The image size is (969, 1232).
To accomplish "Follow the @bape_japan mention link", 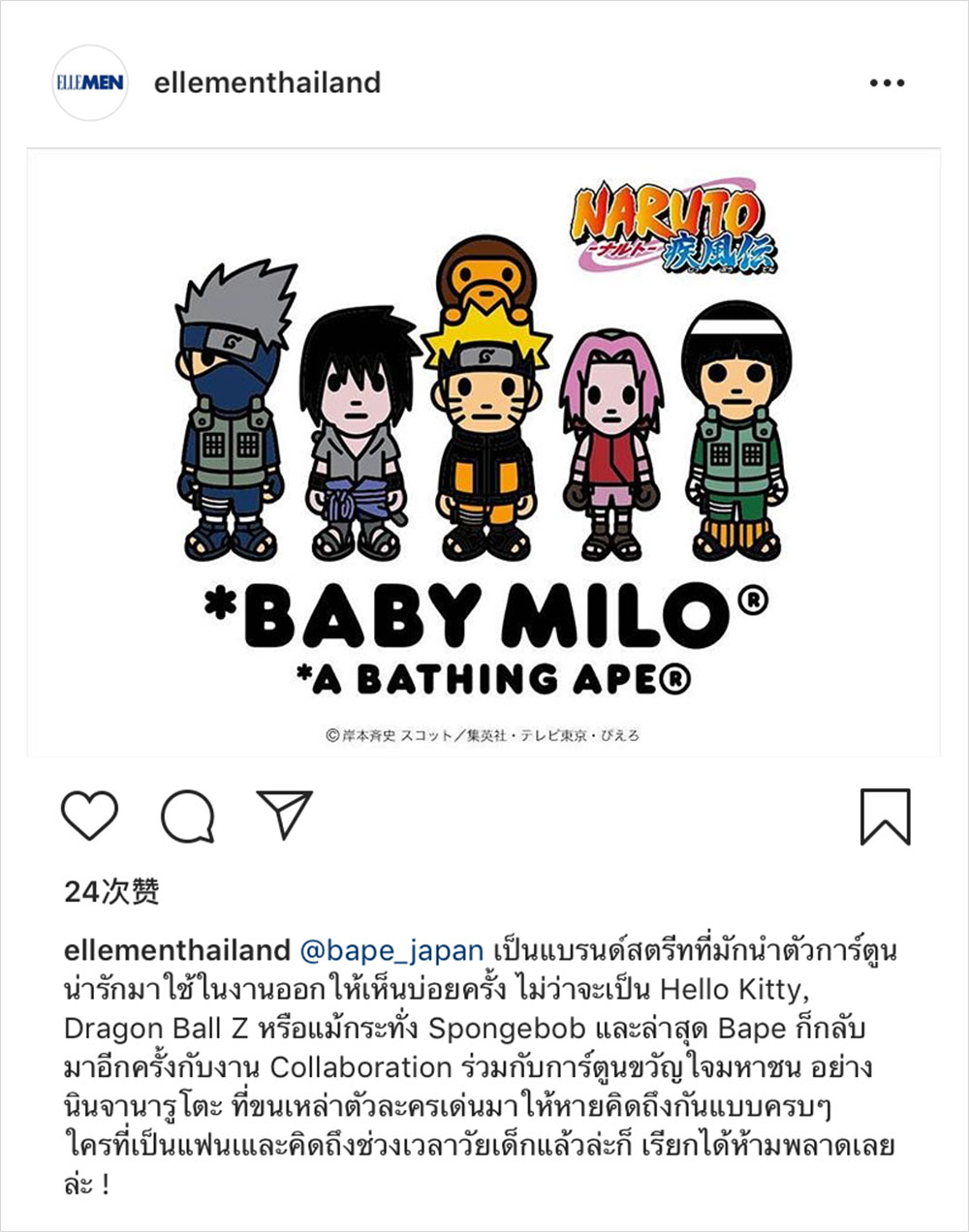I will point(391,950).
